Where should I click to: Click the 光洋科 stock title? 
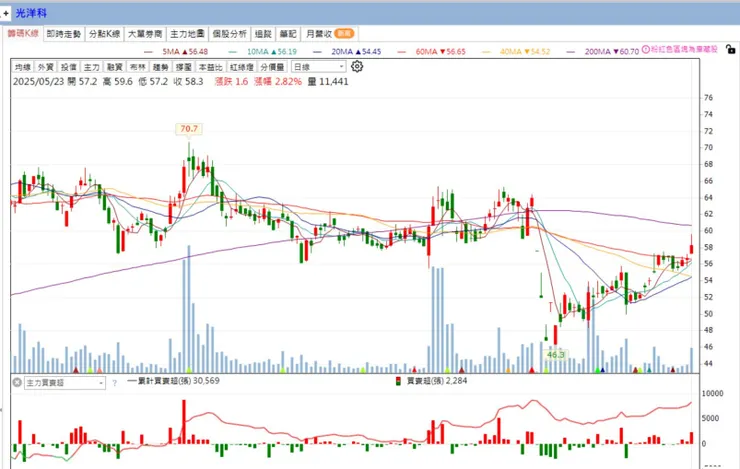(31, 13)
